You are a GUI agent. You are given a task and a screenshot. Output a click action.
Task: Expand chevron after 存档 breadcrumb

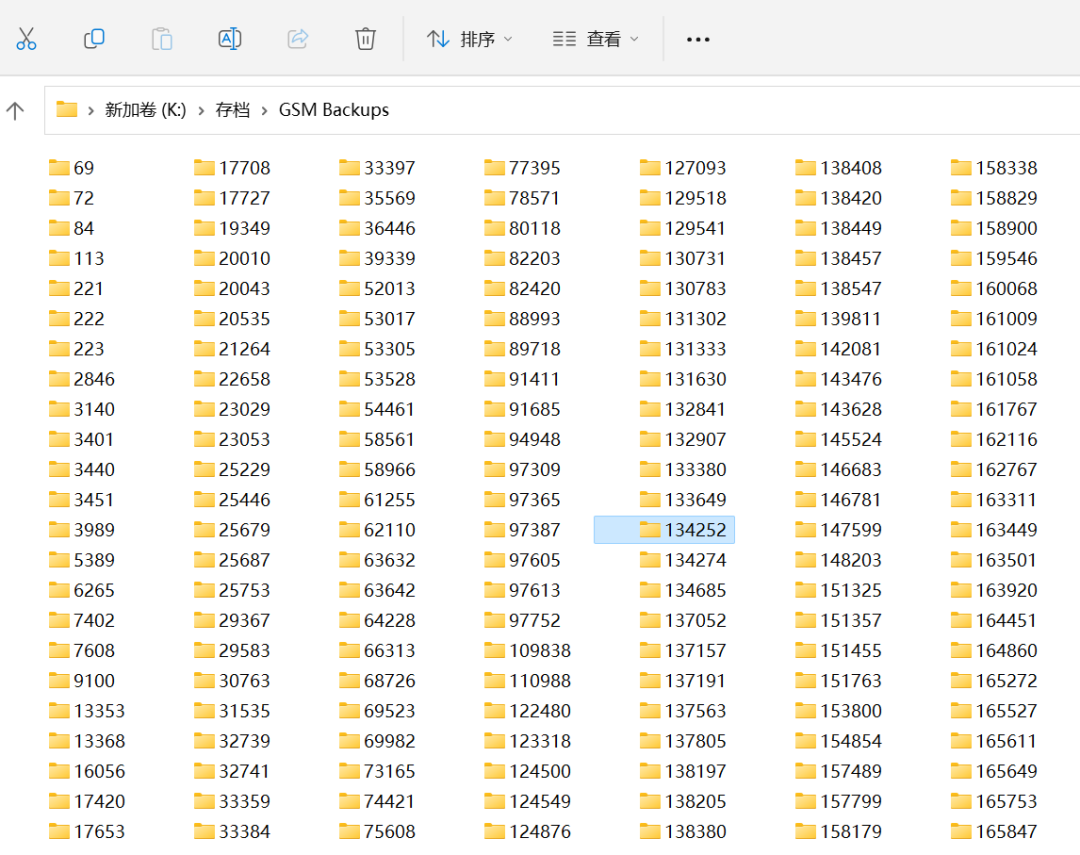click(264, 110)
